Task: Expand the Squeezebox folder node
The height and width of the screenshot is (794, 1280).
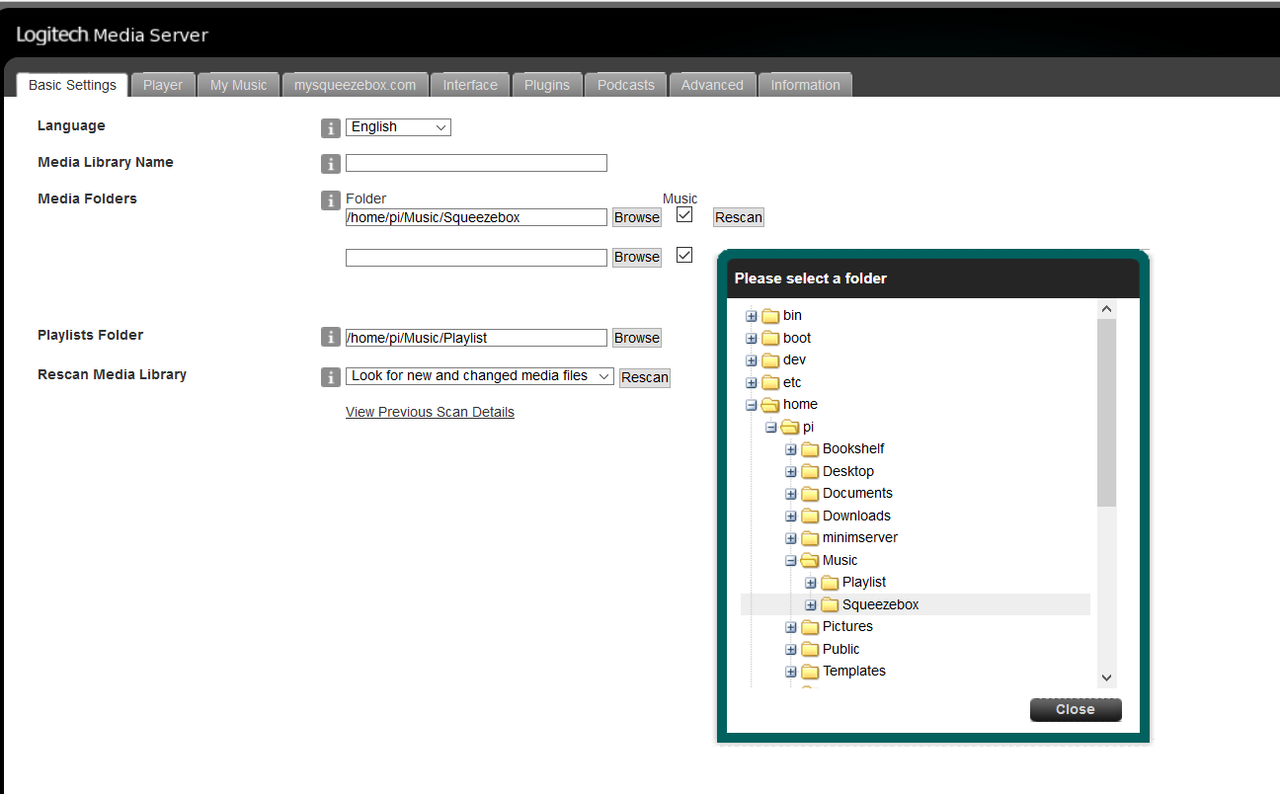Action: pos(811,605)
